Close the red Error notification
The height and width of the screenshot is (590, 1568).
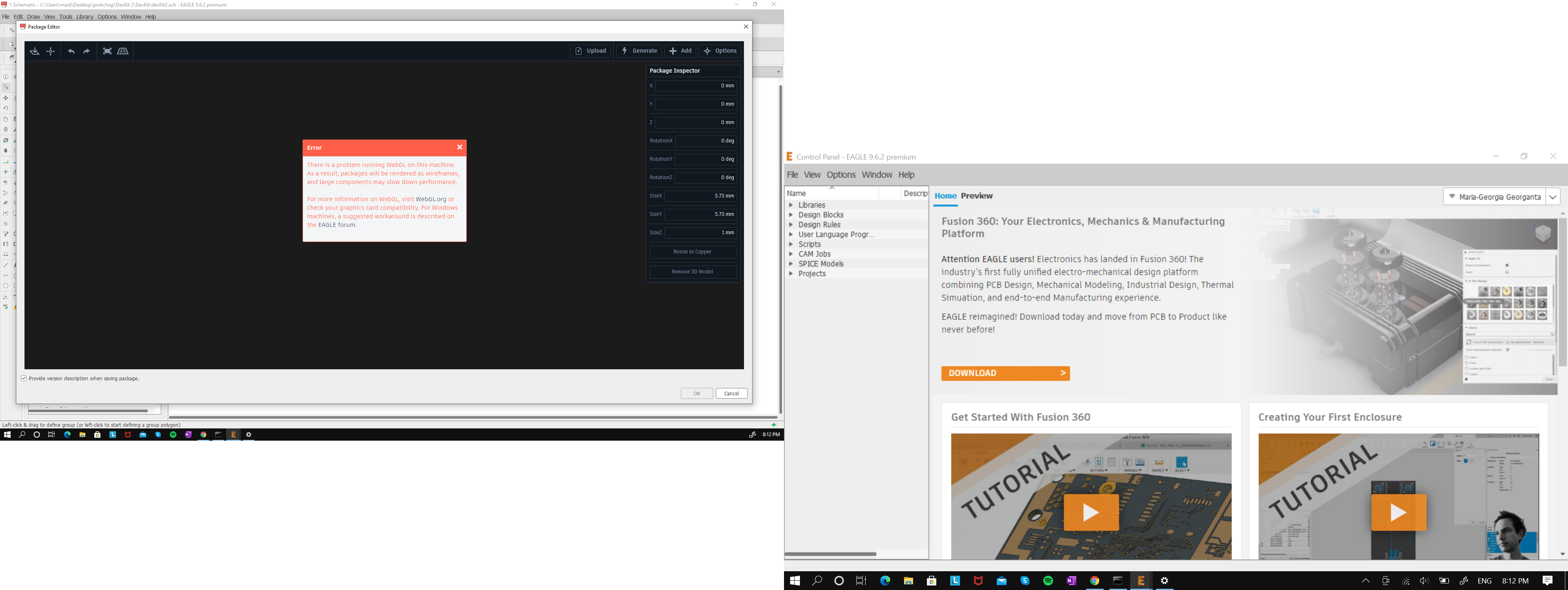coord(459,147)
